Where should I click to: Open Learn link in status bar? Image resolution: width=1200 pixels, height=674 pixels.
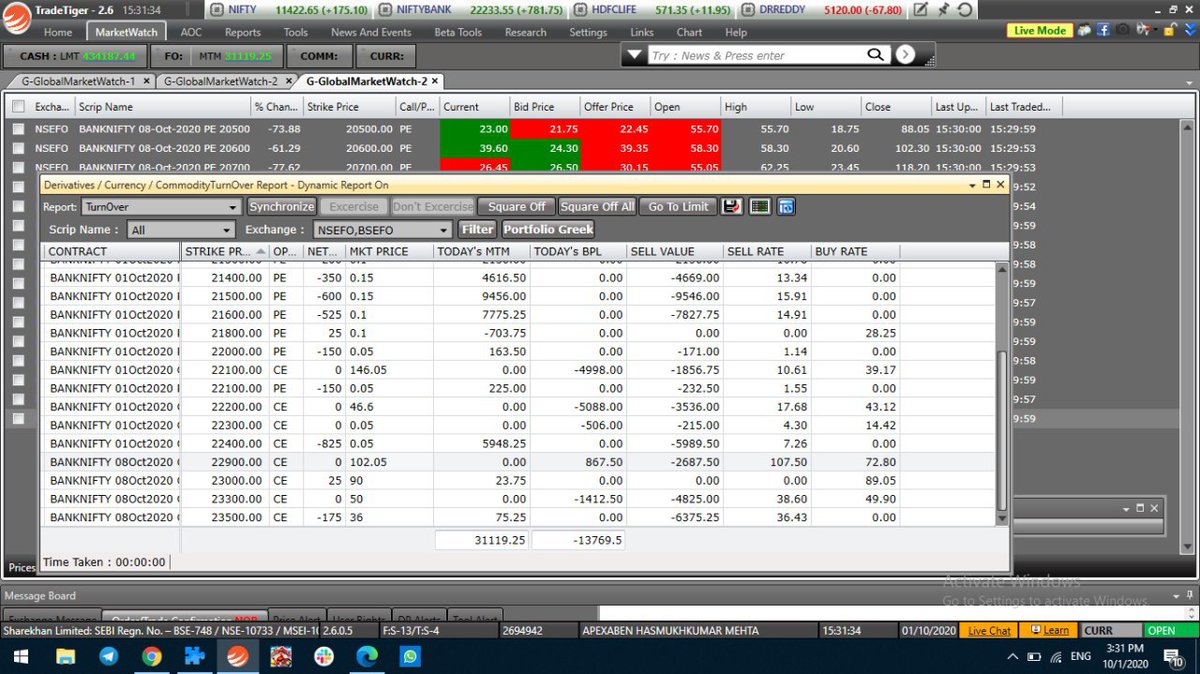(x=1051, y=631)
